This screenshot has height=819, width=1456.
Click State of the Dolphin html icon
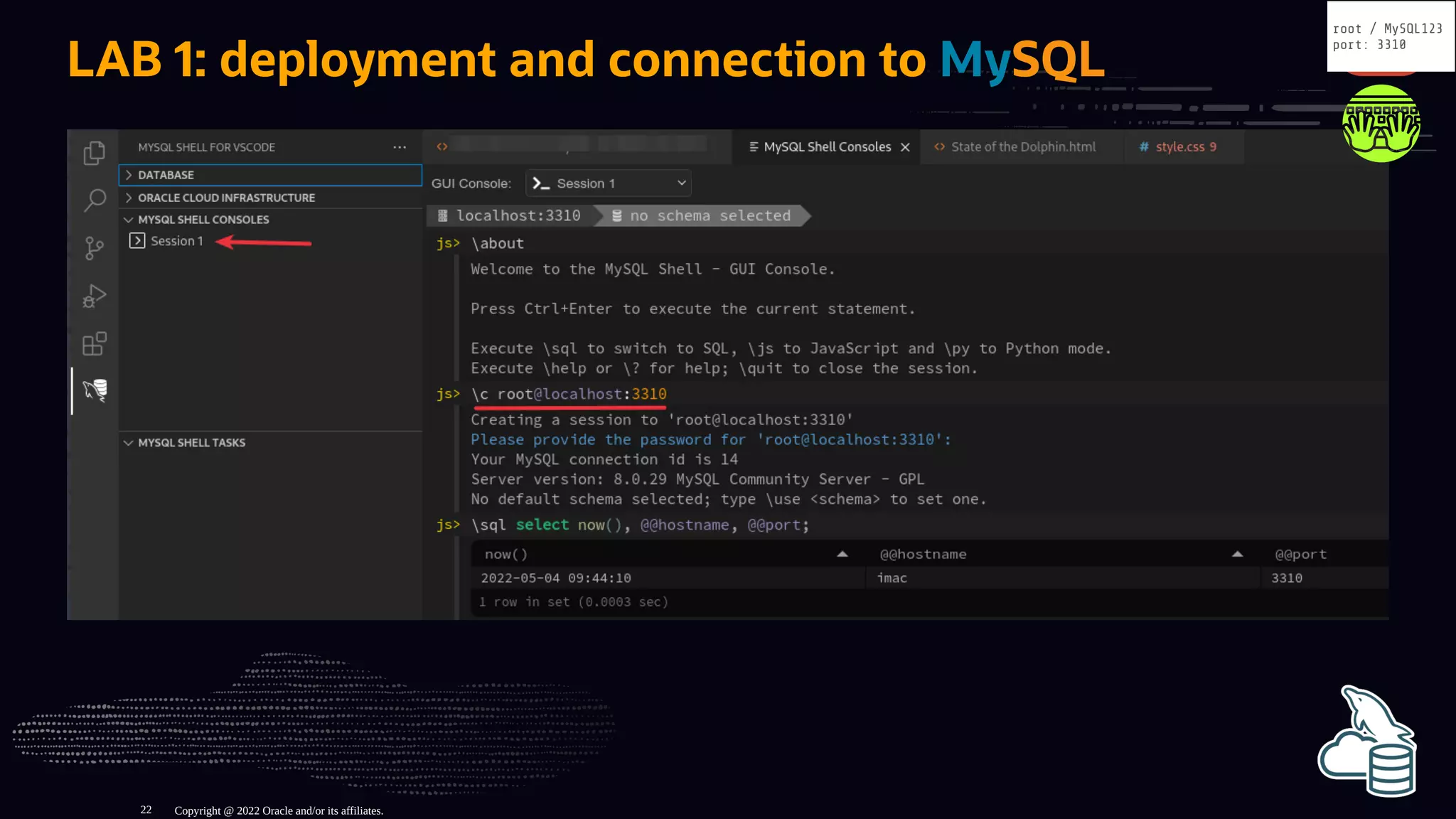939,146
